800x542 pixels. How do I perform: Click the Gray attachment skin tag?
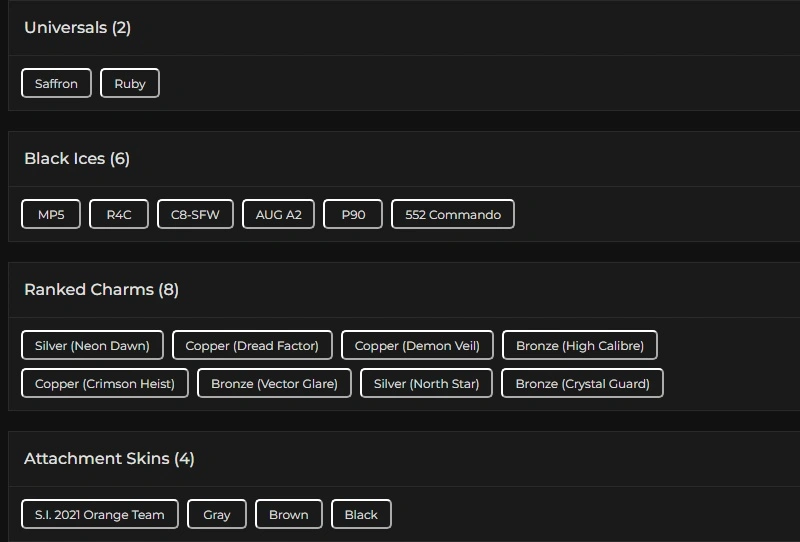click(217, 514)
